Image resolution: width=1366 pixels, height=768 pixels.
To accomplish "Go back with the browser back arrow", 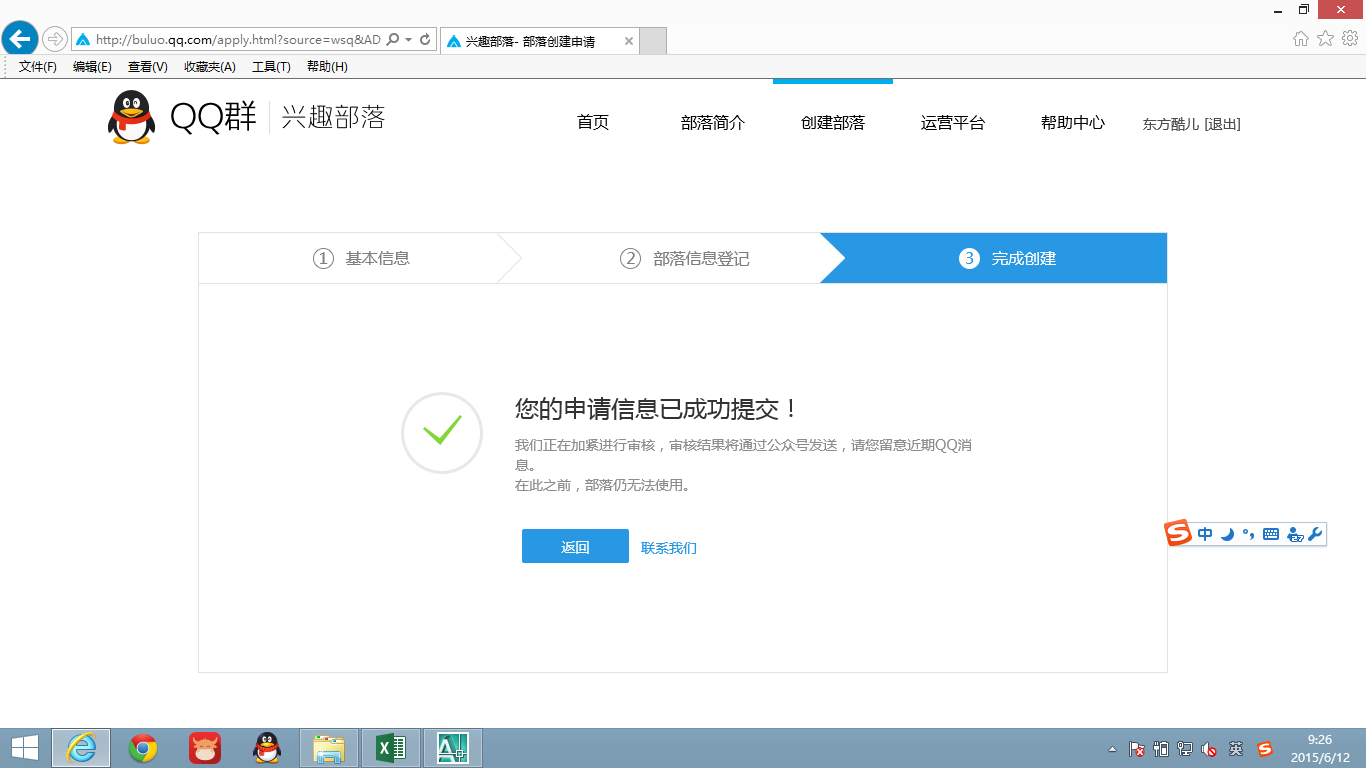I will [20, 39].
